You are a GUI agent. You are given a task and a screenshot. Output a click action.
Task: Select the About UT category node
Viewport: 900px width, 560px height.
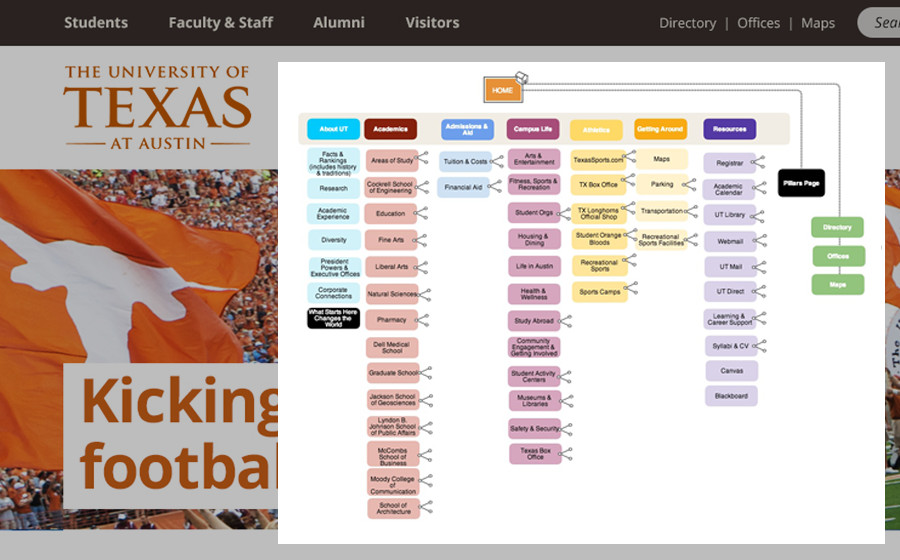(x=333, y=129)
